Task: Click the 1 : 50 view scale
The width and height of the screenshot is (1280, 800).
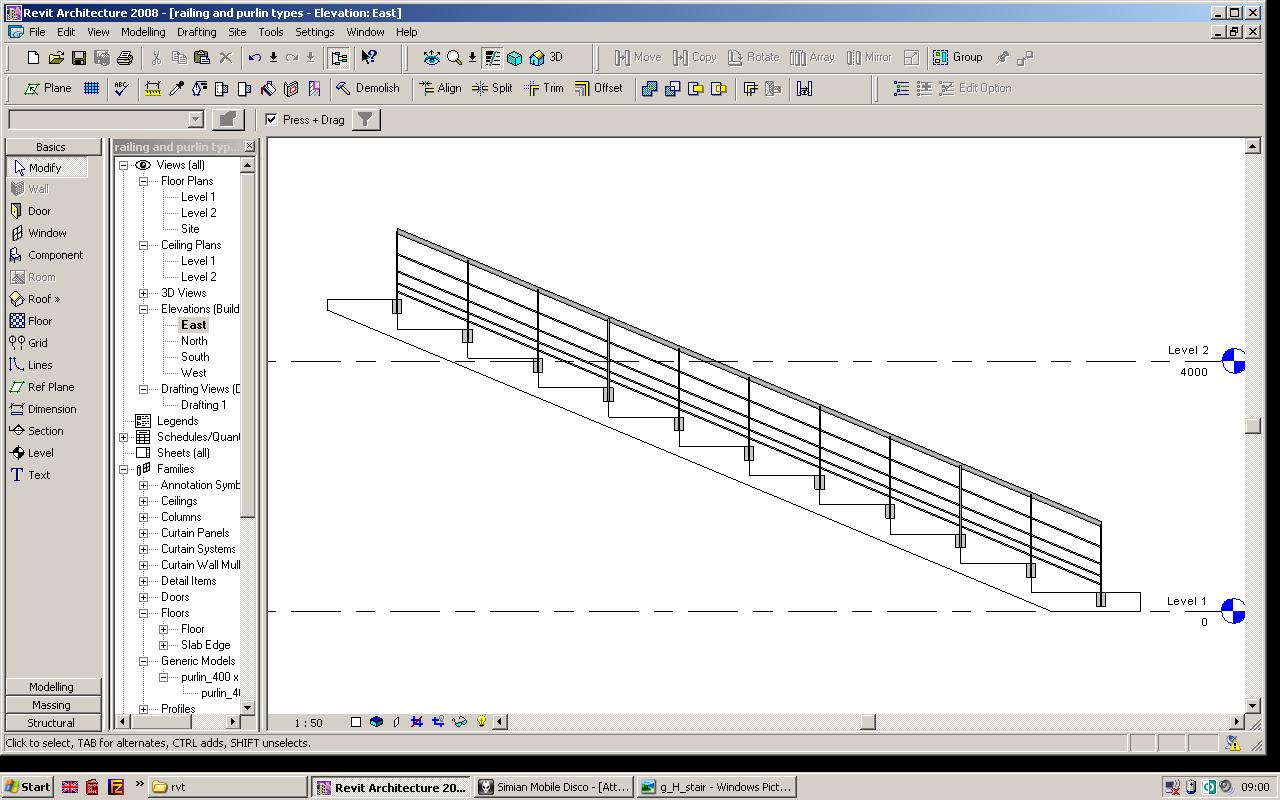Action: 308,722
